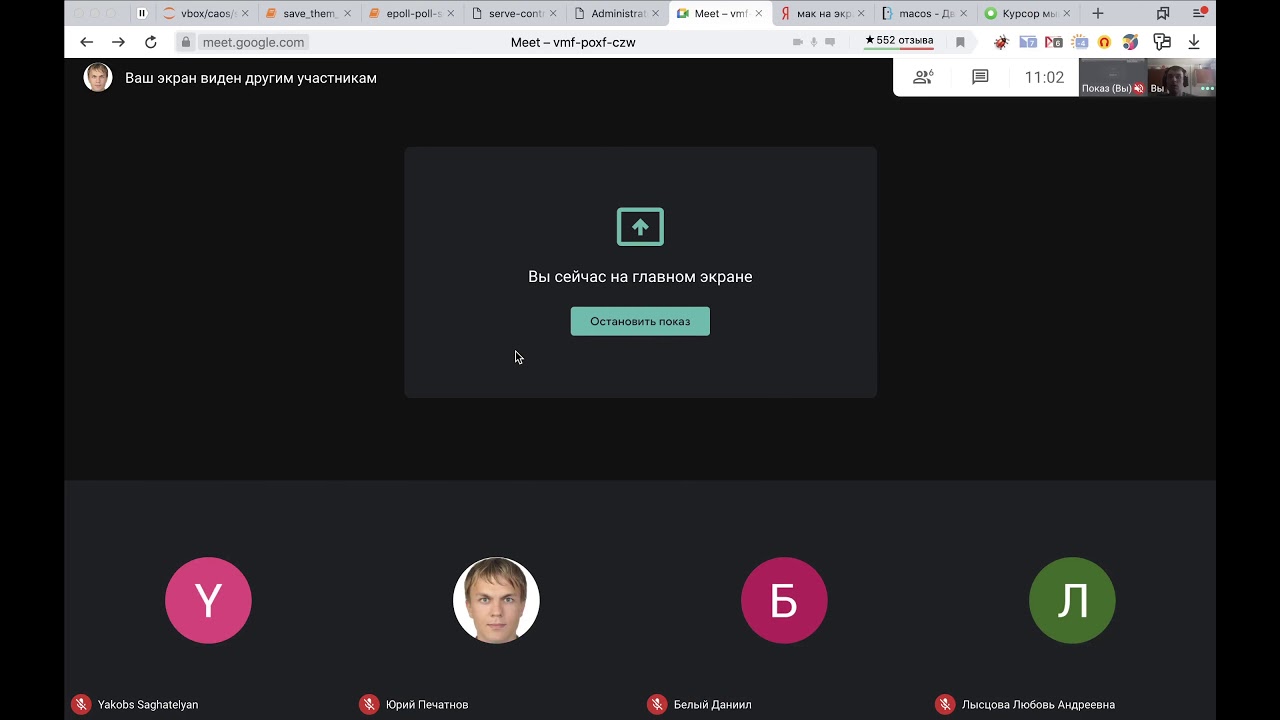Click the microphone permission icon in address bar
Viewport: 1280px width, 720px height.
coord(814,42)
